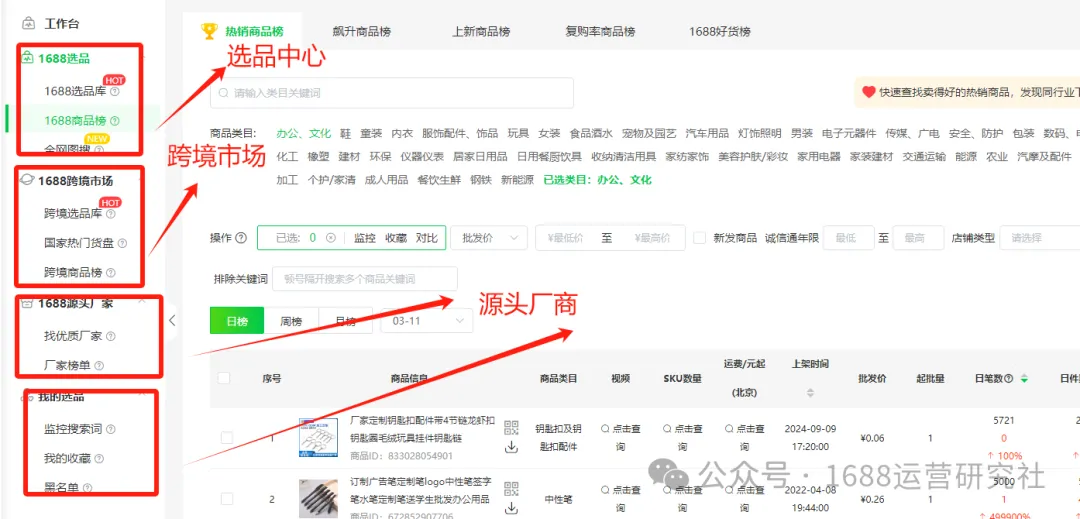The image size is (1080, 519).
Task: Select the 日榜 ranking tab
Action: [237, 321]
